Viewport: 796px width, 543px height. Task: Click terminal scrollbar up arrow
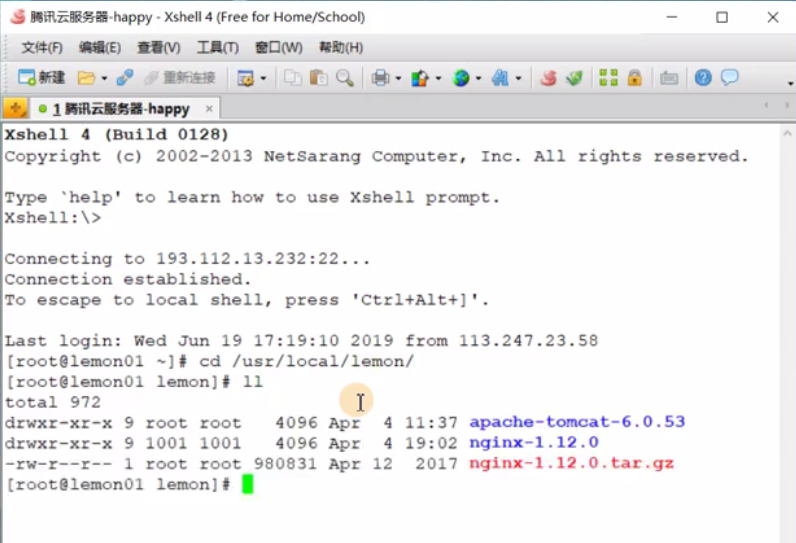click(787, 133)
